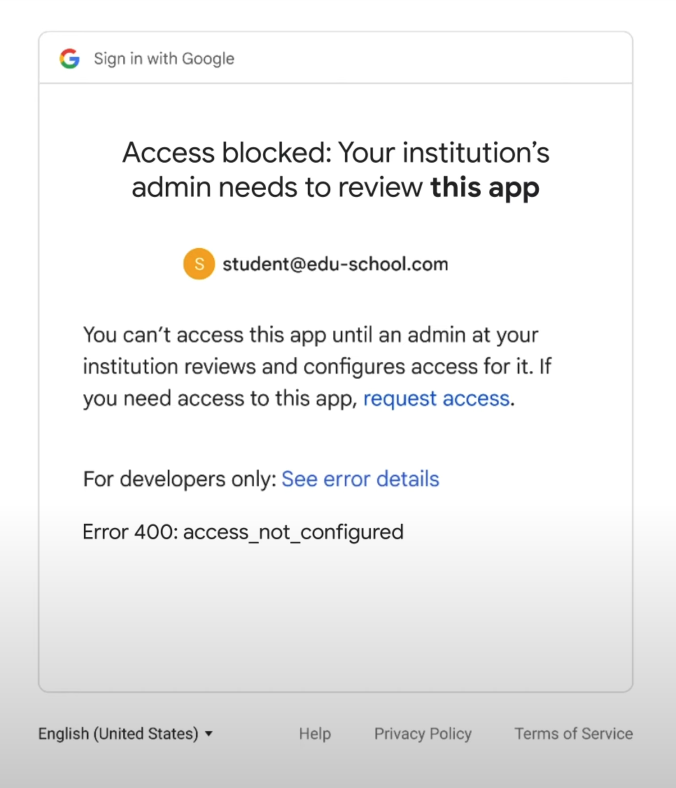
Task: Click the language dropdown arrow
Action: click(x=209, y=734)
